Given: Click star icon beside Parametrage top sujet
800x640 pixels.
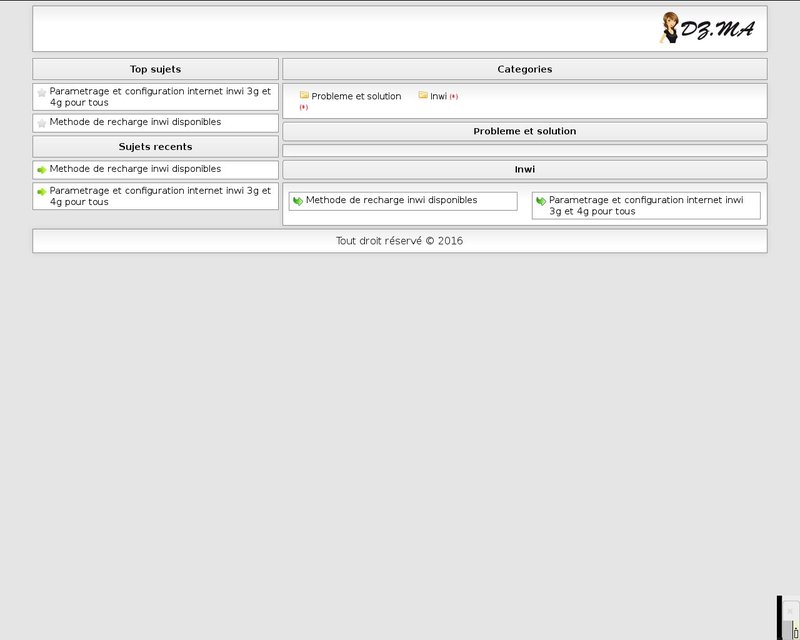Looking at the screenshot, I should [42, 93].
